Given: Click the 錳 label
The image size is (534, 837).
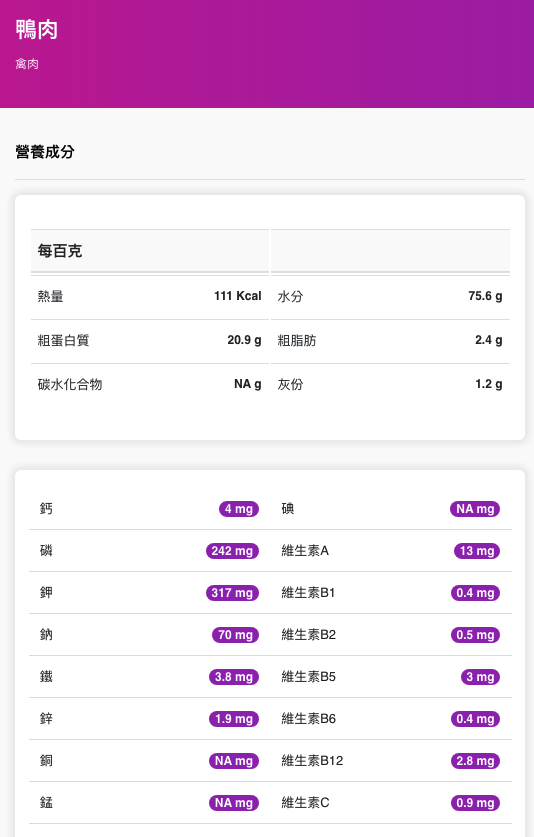Looking at the screenshot, I should click(46, 803).
